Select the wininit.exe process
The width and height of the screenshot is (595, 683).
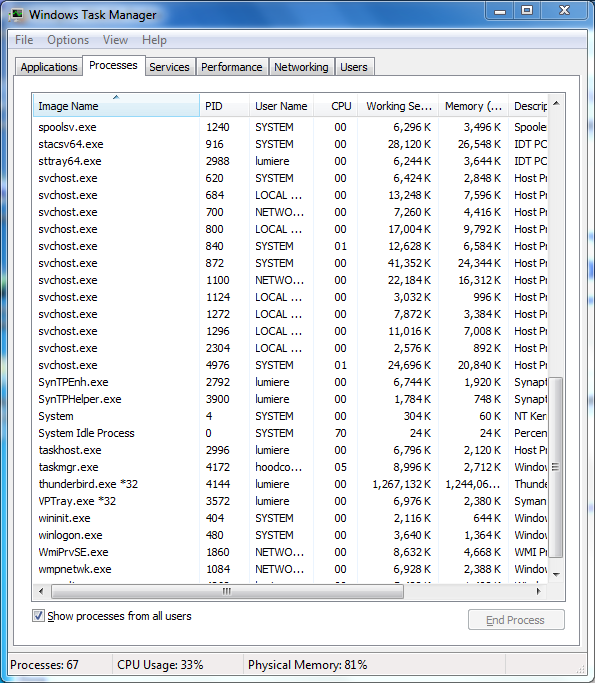click(x=290, y=518)
